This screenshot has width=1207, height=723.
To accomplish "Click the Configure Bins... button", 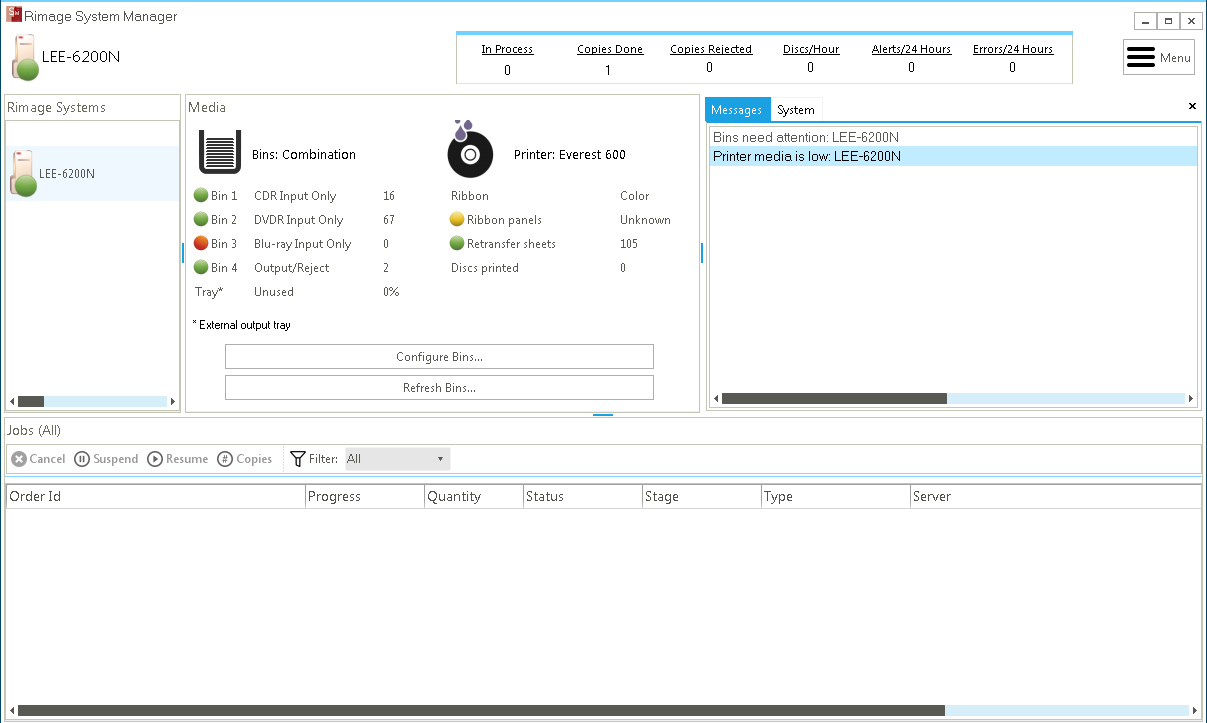I will coord(439,357).
